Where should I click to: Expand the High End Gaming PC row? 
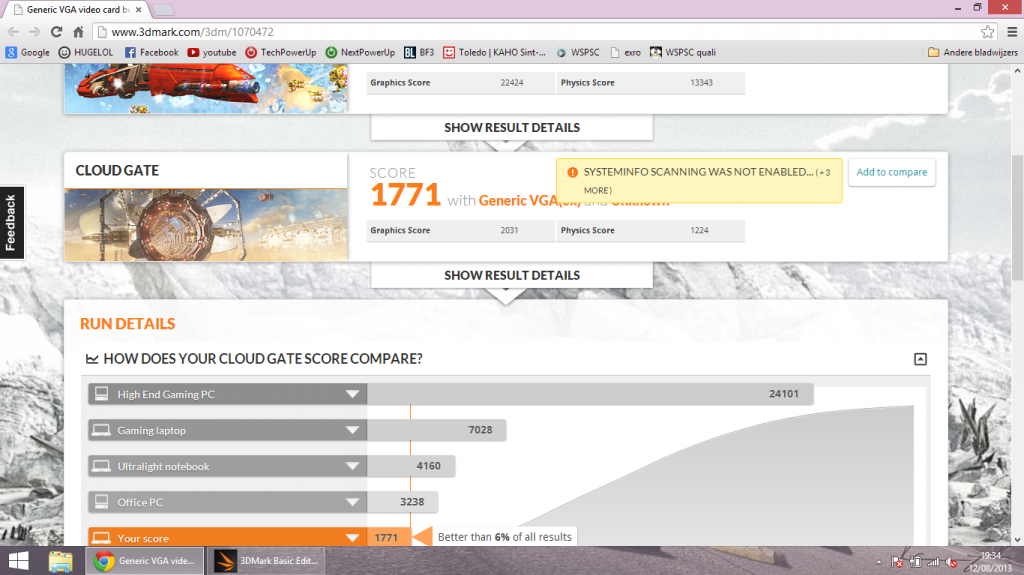(352, 394)
